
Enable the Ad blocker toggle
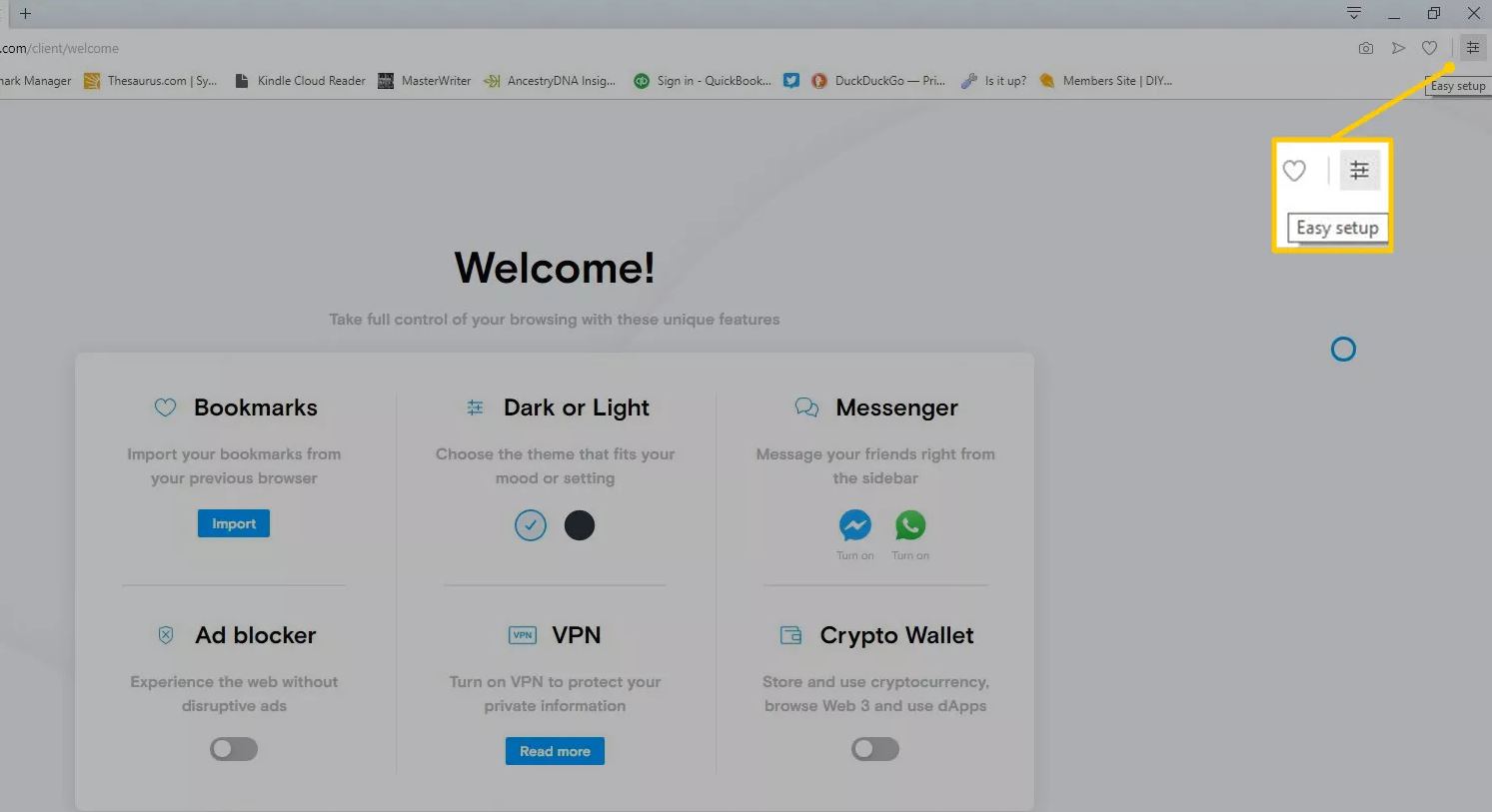click(234, 749)
